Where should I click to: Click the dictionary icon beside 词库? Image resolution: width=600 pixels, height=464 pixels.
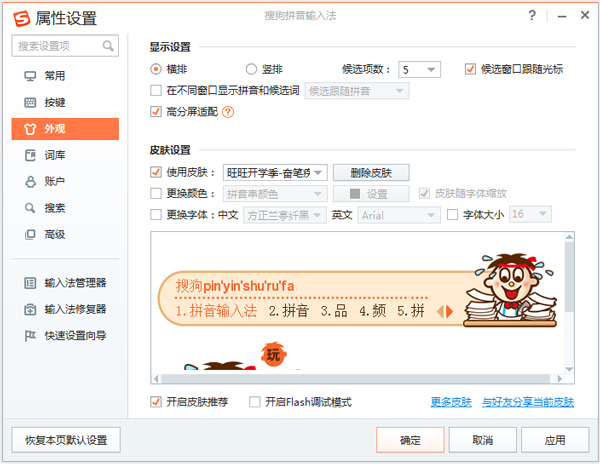(x=30, y=155)
